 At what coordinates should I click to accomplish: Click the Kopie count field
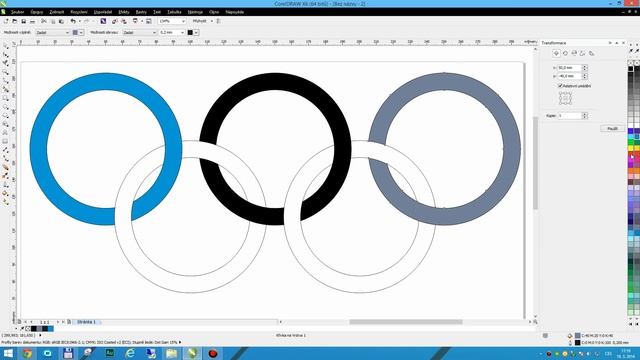[569, 116]
